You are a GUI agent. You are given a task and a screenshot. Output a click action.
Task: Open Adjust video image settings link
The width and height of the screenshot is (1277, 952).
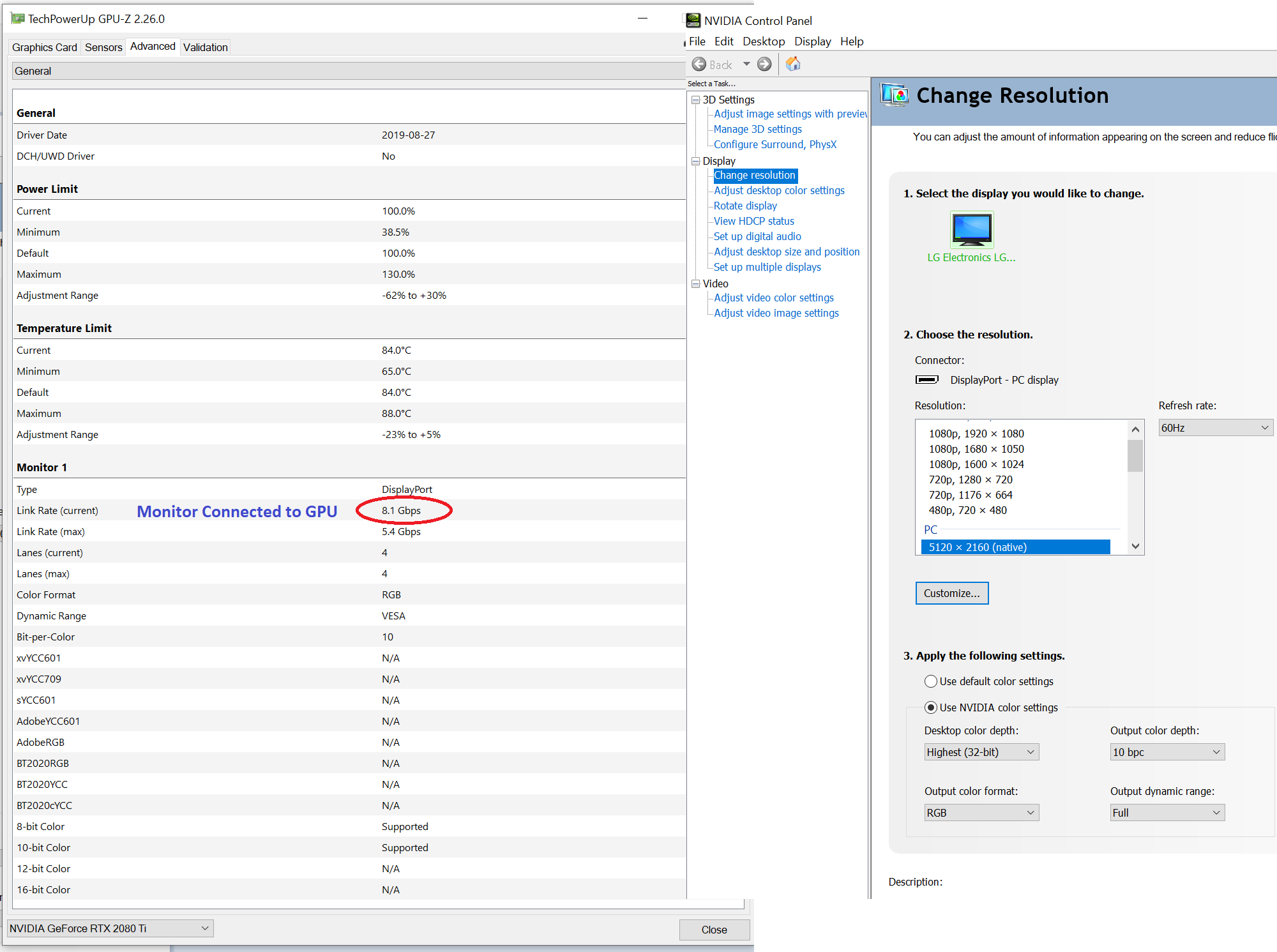tap(776, 313)
